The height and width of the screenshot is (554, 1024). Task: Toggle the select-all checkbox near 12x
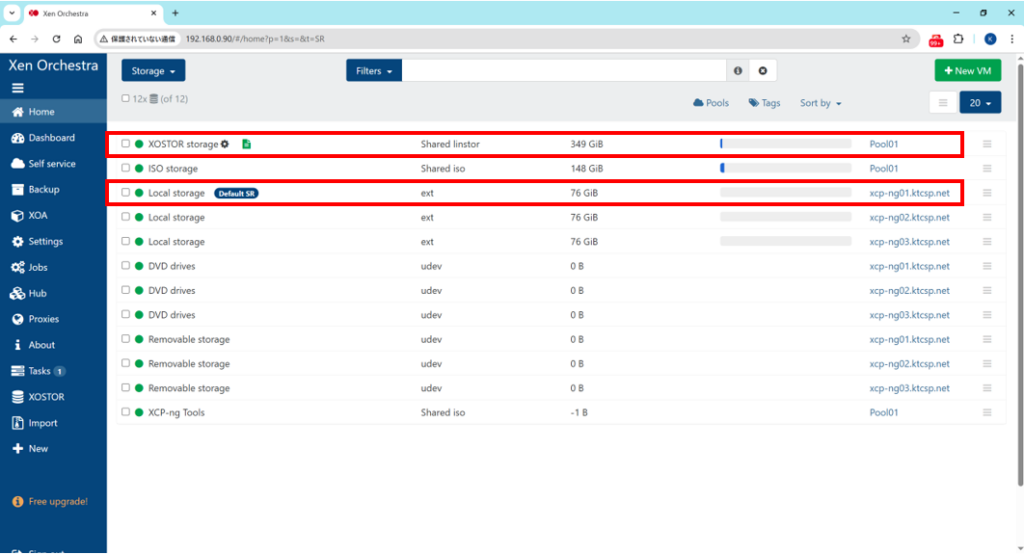coord(125,99)
